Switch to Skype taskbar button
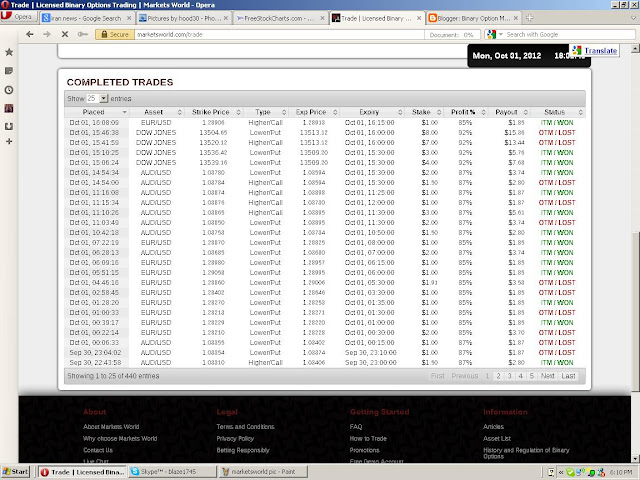Image resolution: width=640 pixels, height=480 pixels. (172, 472)
